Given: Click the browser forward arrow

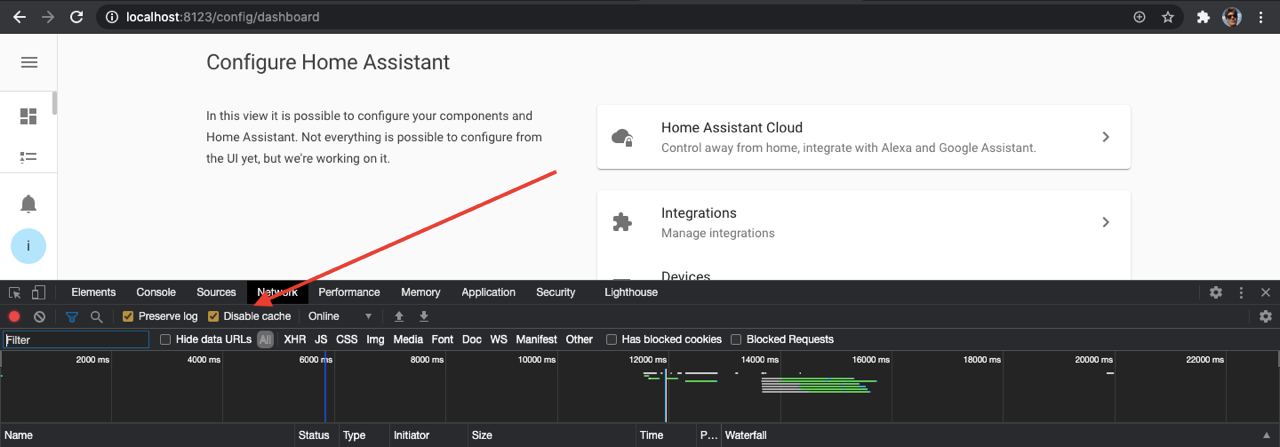Looking at the screenshot, I should [48, 17].
